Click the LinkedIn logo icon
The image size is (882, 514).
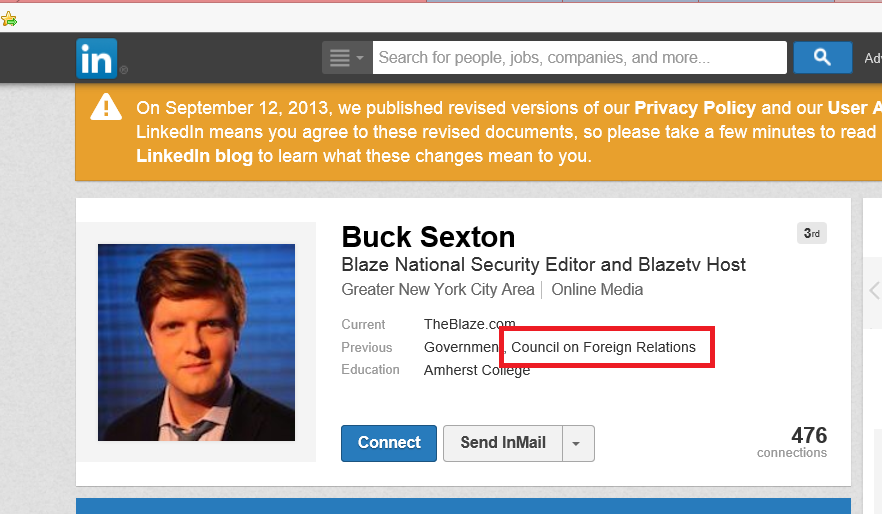click(97, 58)
